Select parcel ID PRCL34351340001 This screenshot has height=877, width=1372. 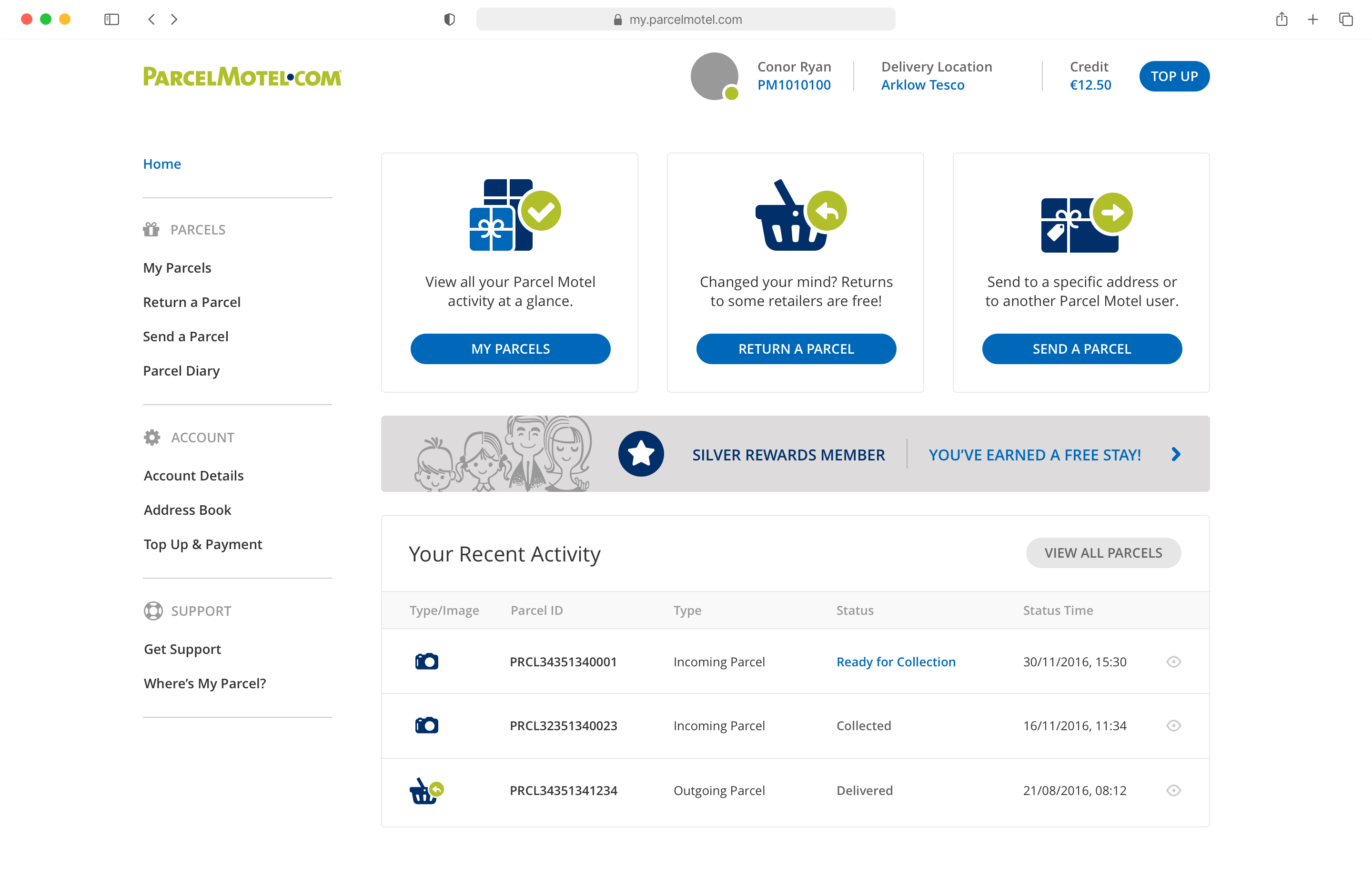(564, 662)
